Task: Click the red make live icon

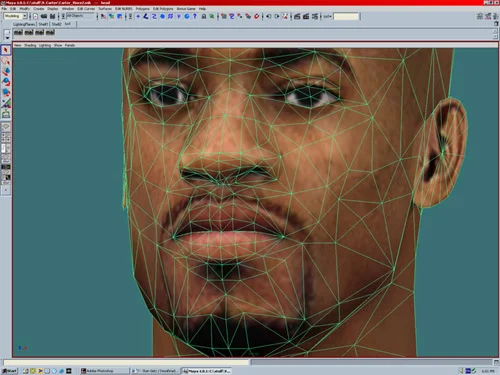Action: coord(256,16)
